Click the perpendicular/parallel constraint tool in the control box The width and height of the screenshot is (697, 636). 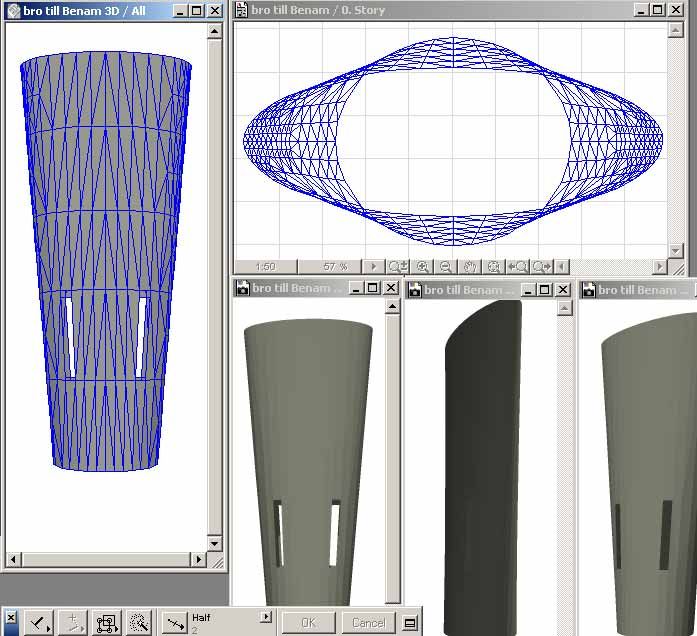[x=39, y=623]
